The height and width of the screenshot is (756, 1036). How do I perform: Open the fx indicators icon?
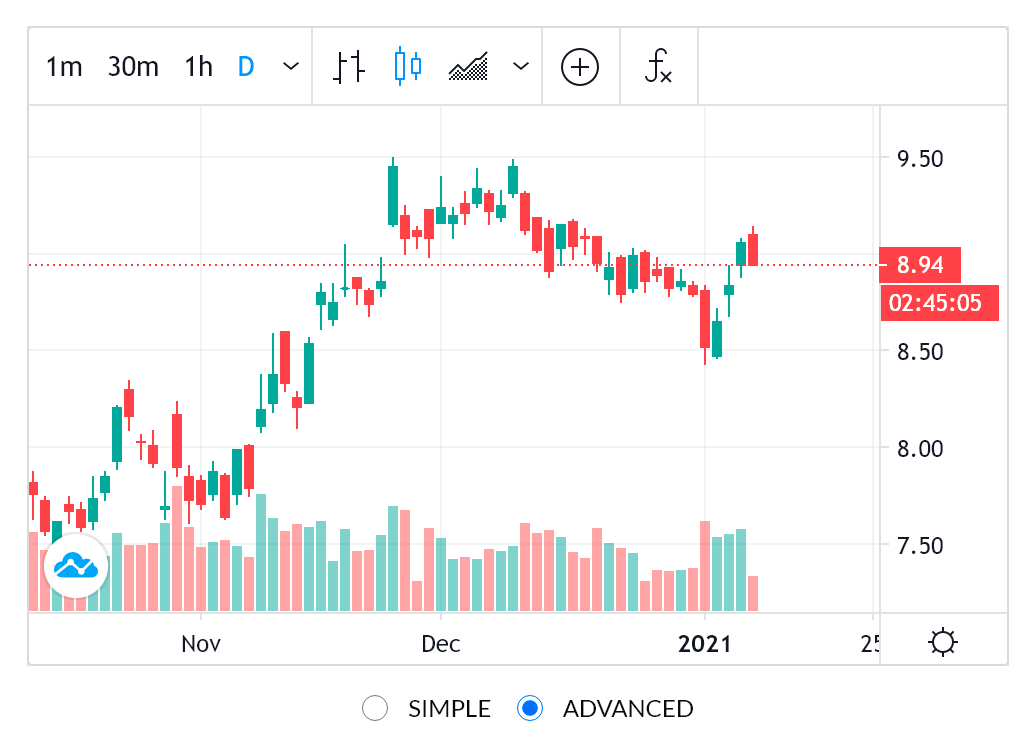658,67
